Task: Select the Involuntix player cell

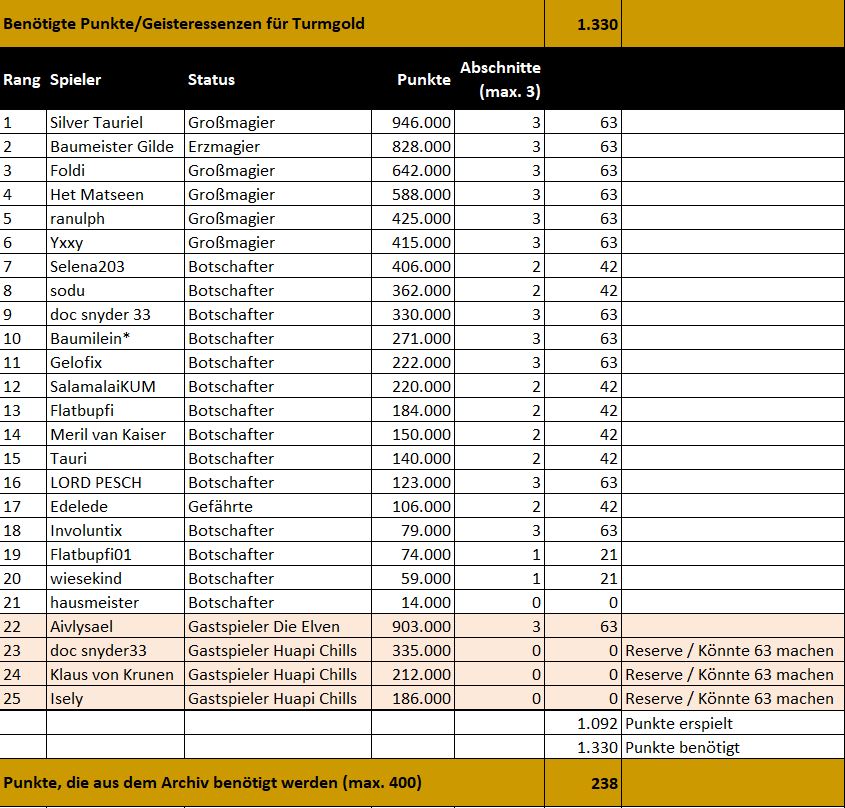Action: click(x=88, y=530)
